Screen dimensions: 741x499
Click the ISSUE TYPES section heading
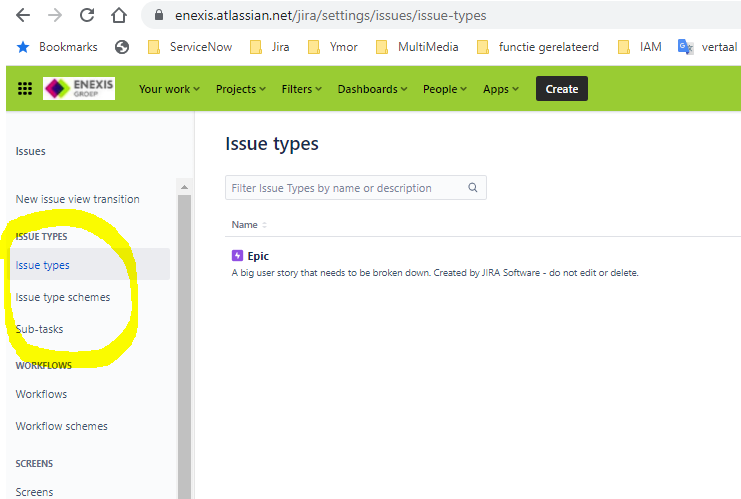coord(41,236)
